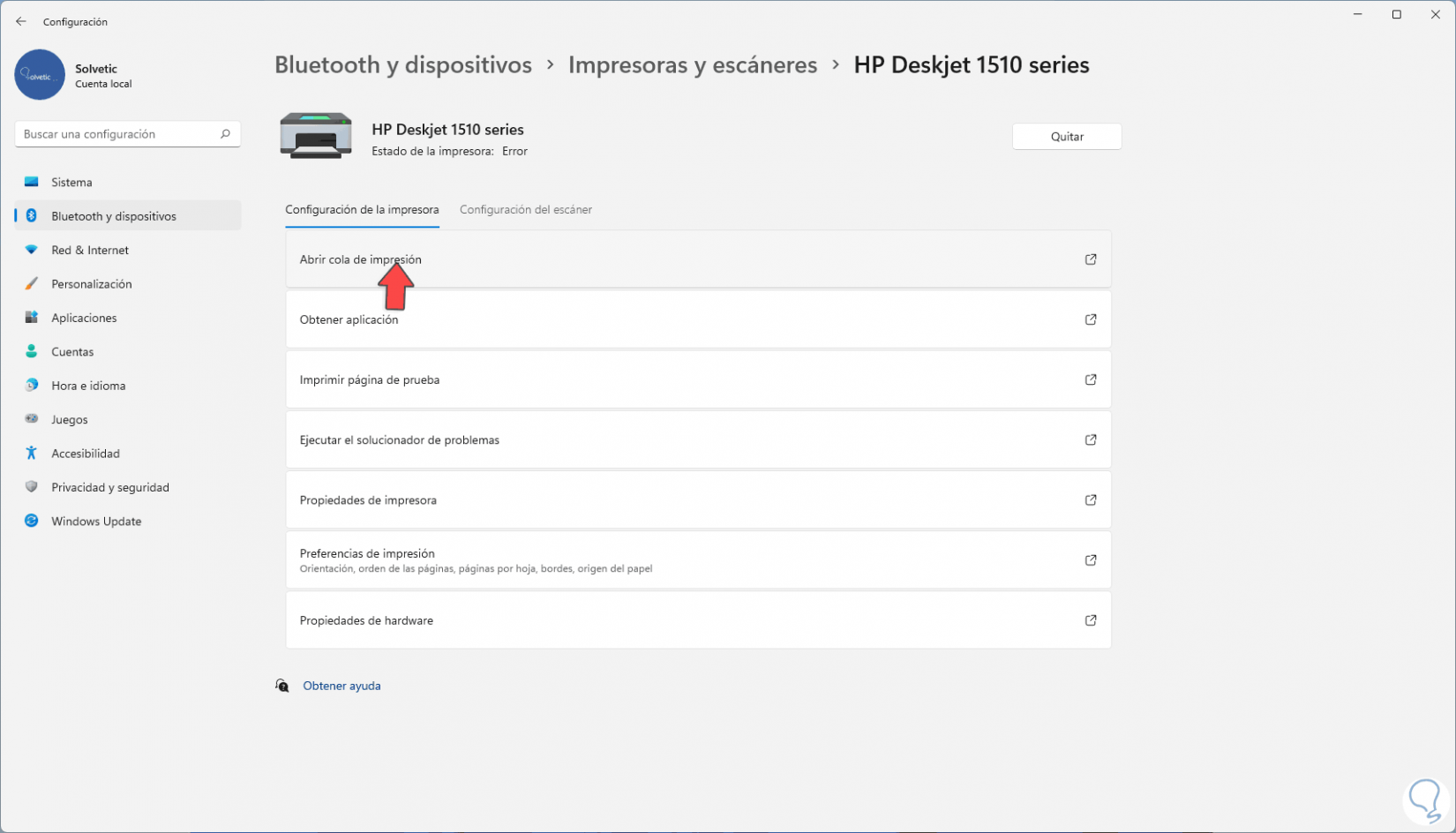Viewport: 1456px width, 833px height.
Task: Switch to Configuración del escáner tab
Action: [526, 210]
